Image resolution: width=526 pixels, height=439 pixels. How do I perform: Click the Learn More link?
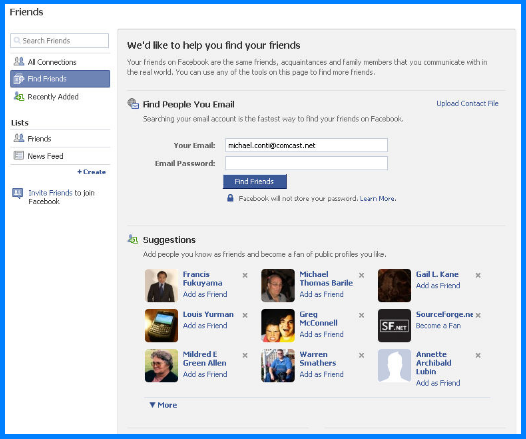tap(378, 199)
